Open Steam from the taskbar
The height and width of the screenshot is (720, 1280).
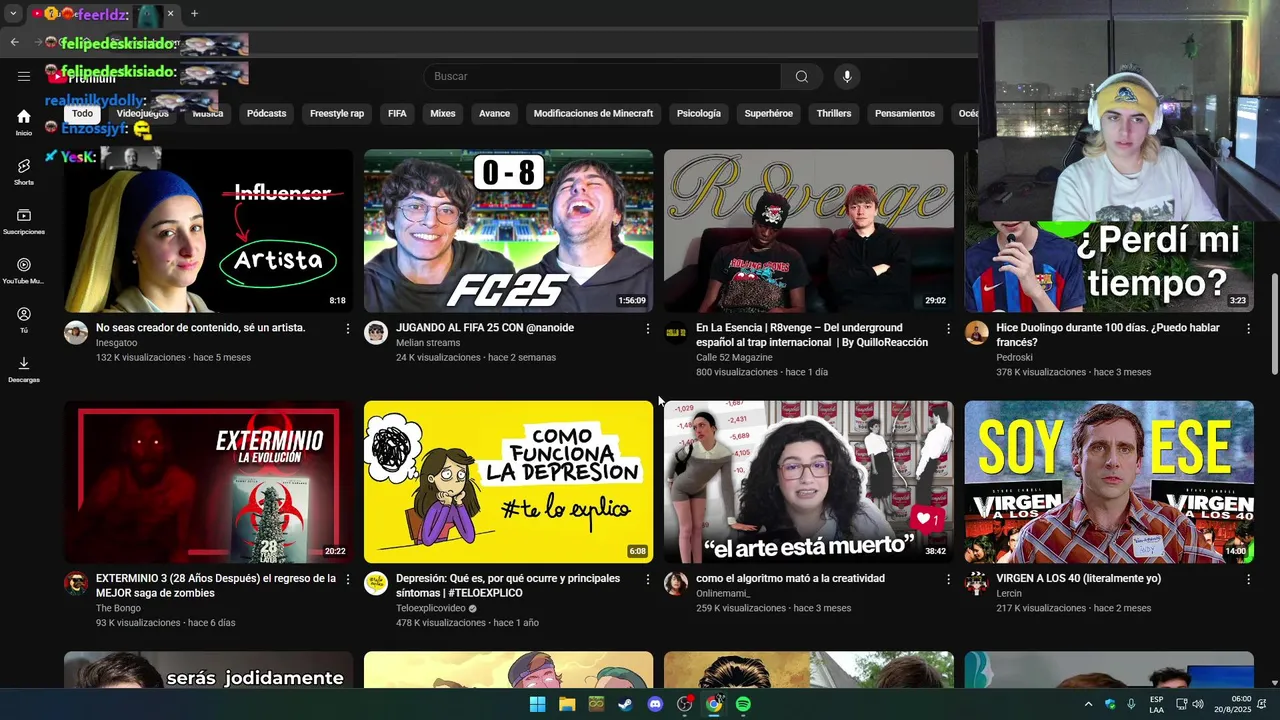625,704
